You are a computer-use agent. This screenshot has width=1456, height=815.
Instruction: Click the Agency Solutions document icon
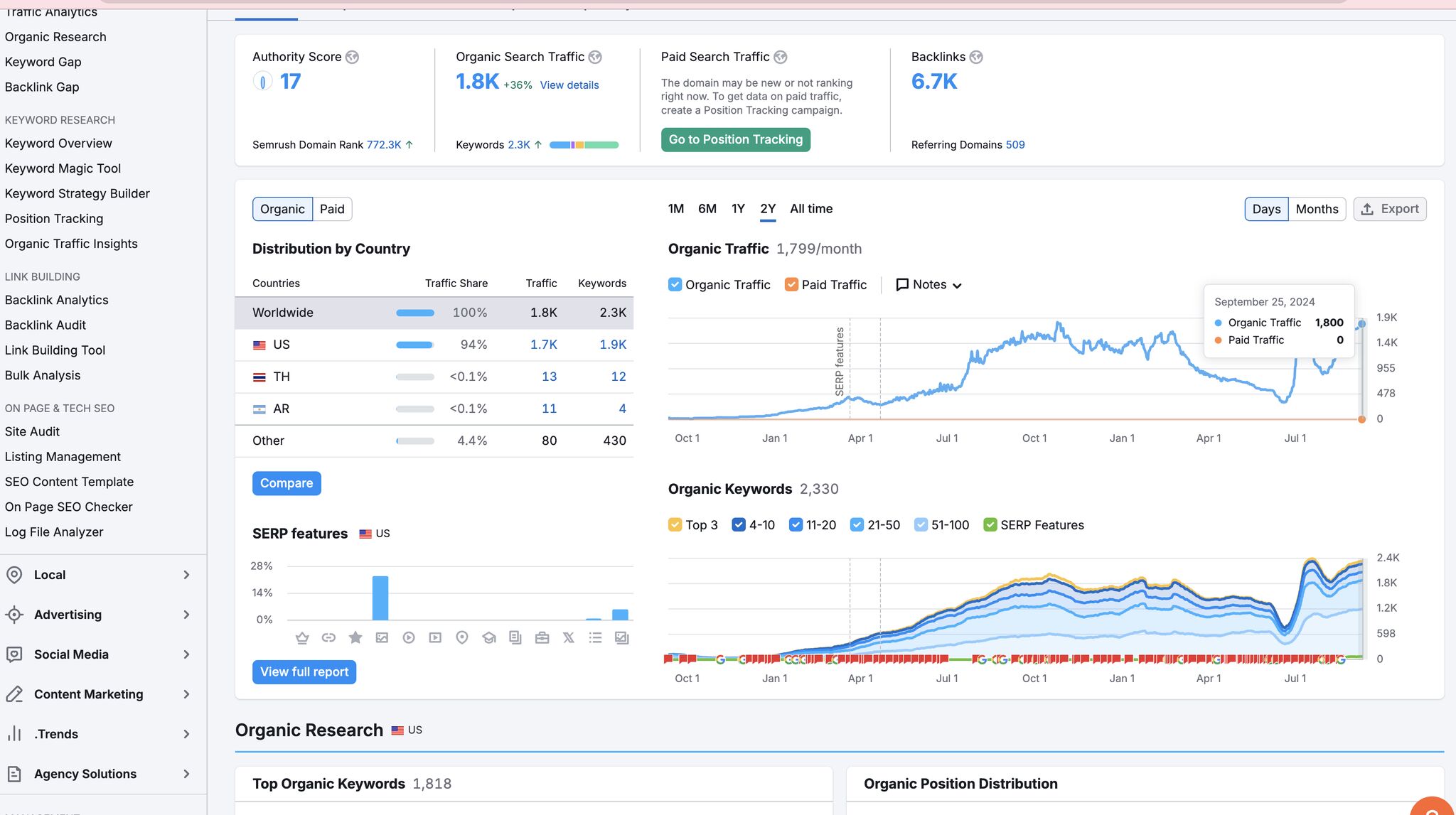tap(14, 774)
